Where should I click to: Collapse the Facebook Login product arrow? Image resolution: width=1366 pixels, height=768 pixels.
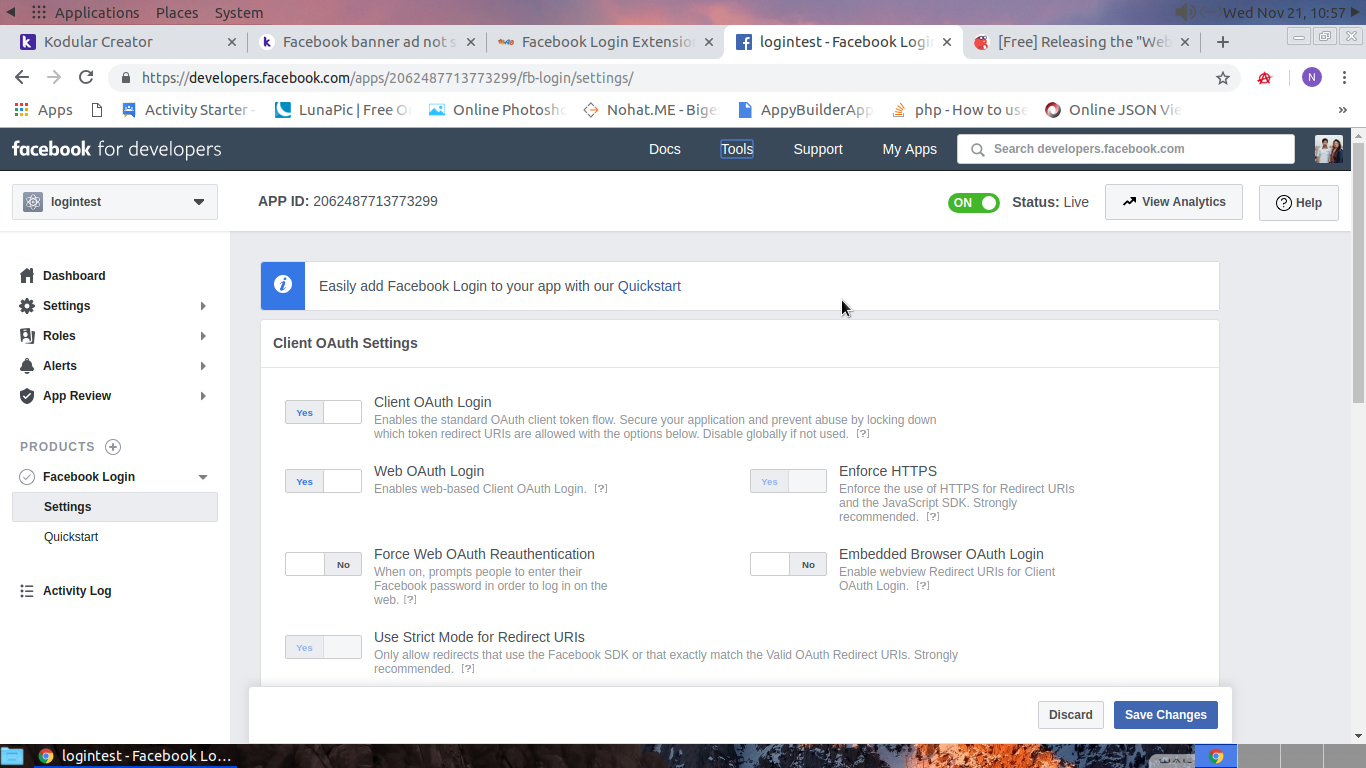click(203, 477)
